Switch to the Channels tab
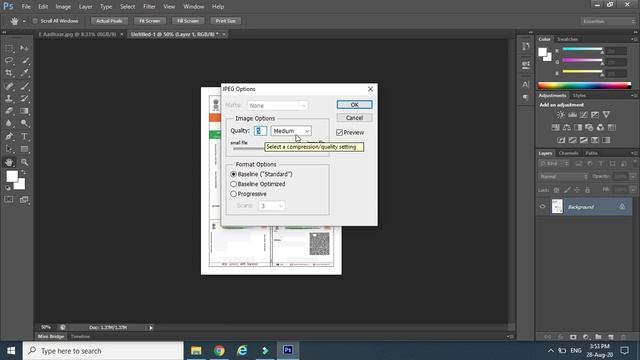Screen dimensions: 640x360 [569, 153]
